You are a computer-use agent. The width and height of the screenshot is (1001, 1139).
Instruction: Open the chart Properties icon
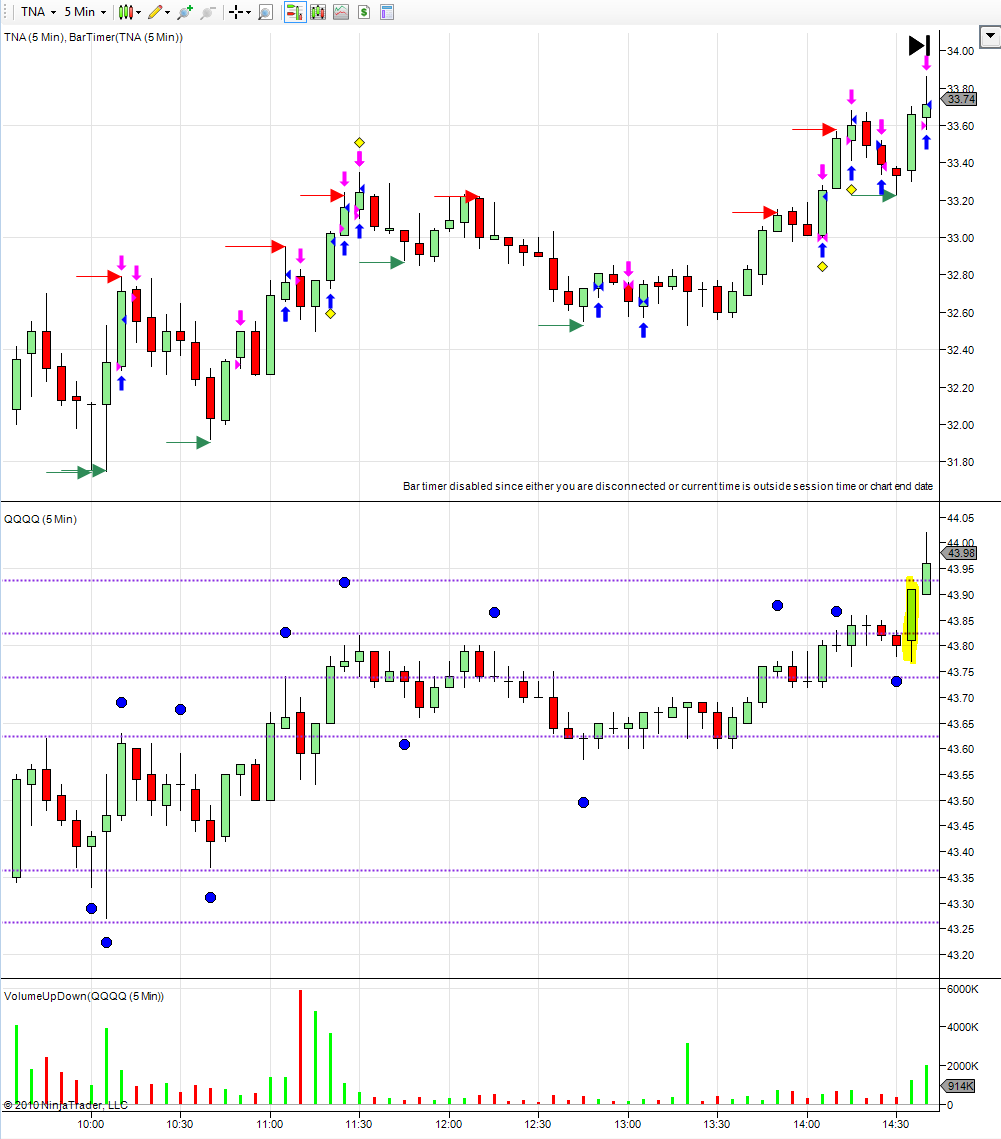click(x=387, y=12)
